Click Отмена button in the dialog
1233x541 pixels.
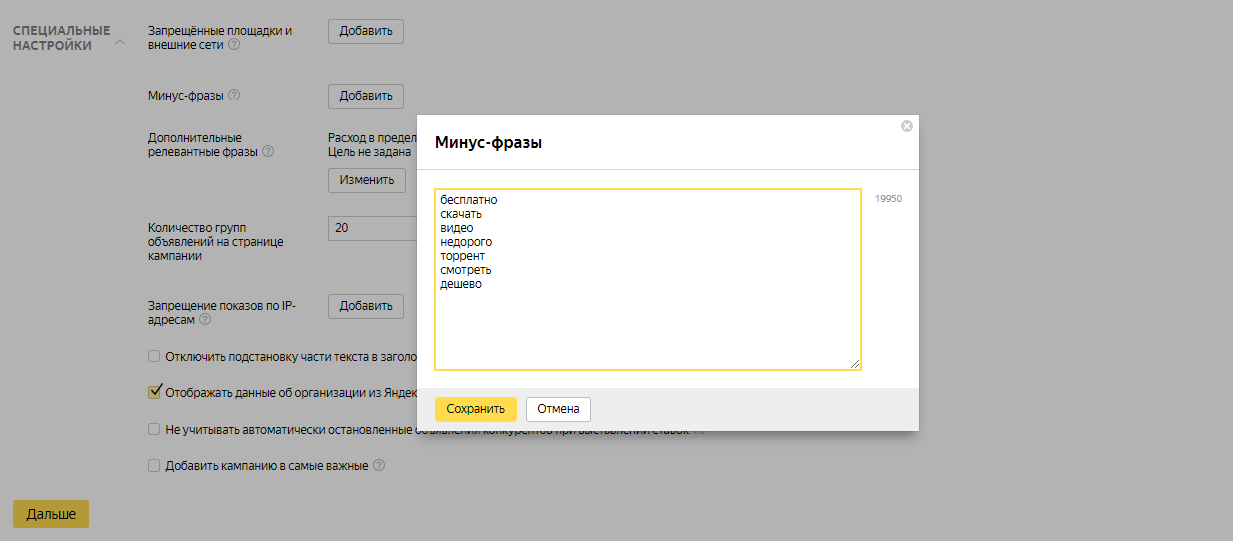click(x=558, y=409)
